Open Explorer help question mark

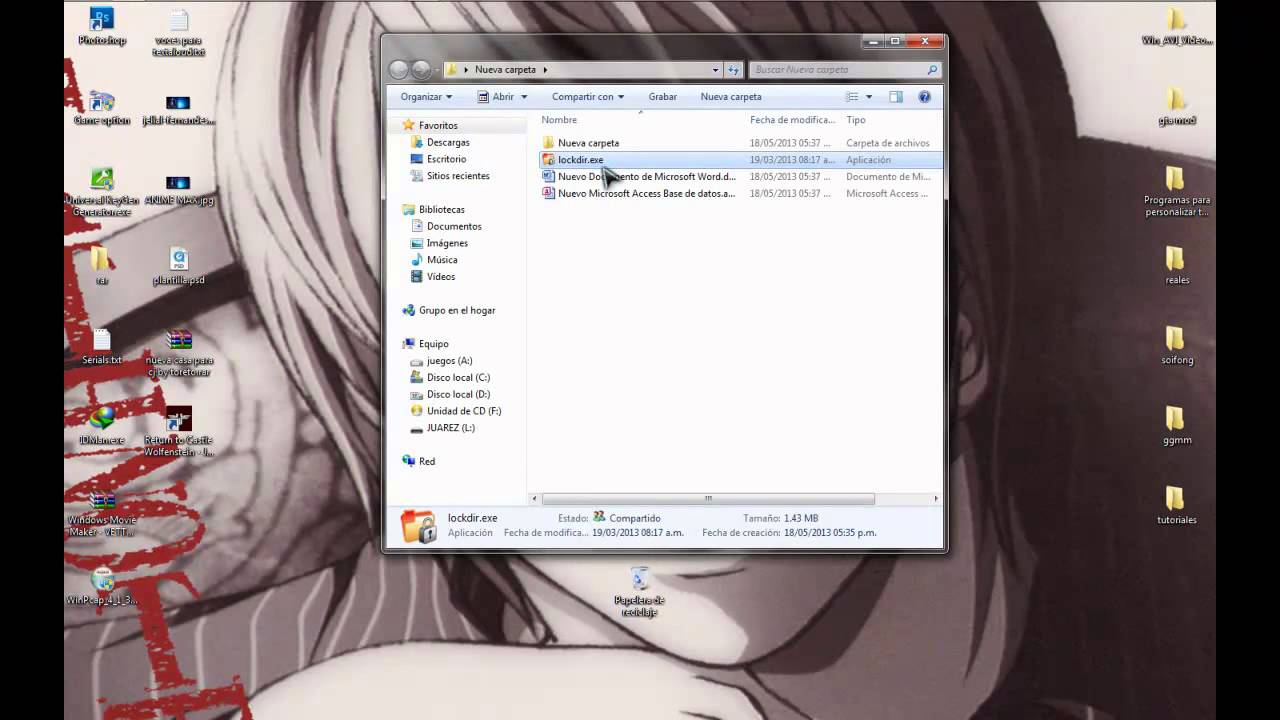[924, 97]
